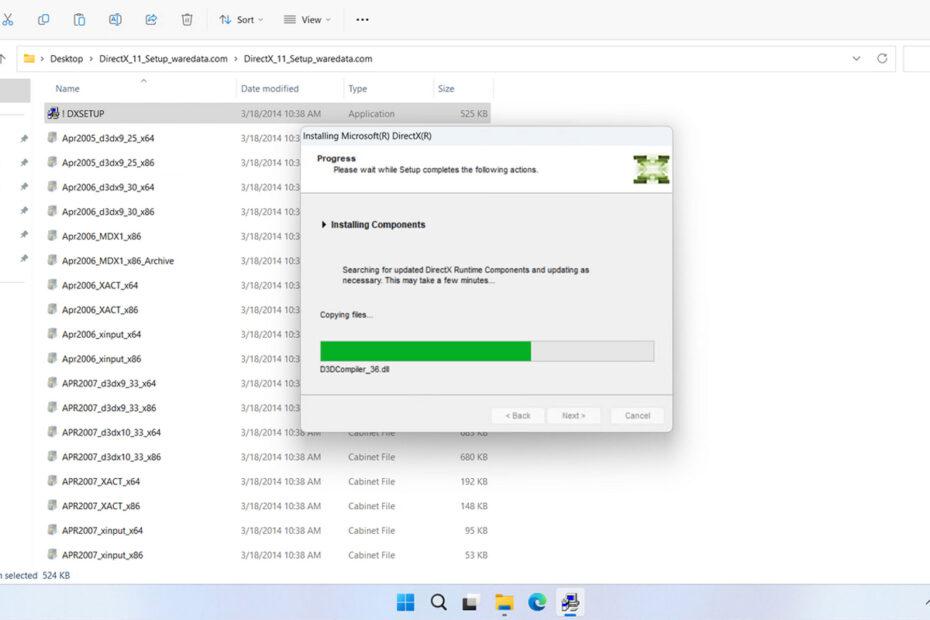This screenshot has height=620, width=930.
Task: Click the pin icon beside Apr2006_MDX1_x86_Archive row
Action: point(24,259)
